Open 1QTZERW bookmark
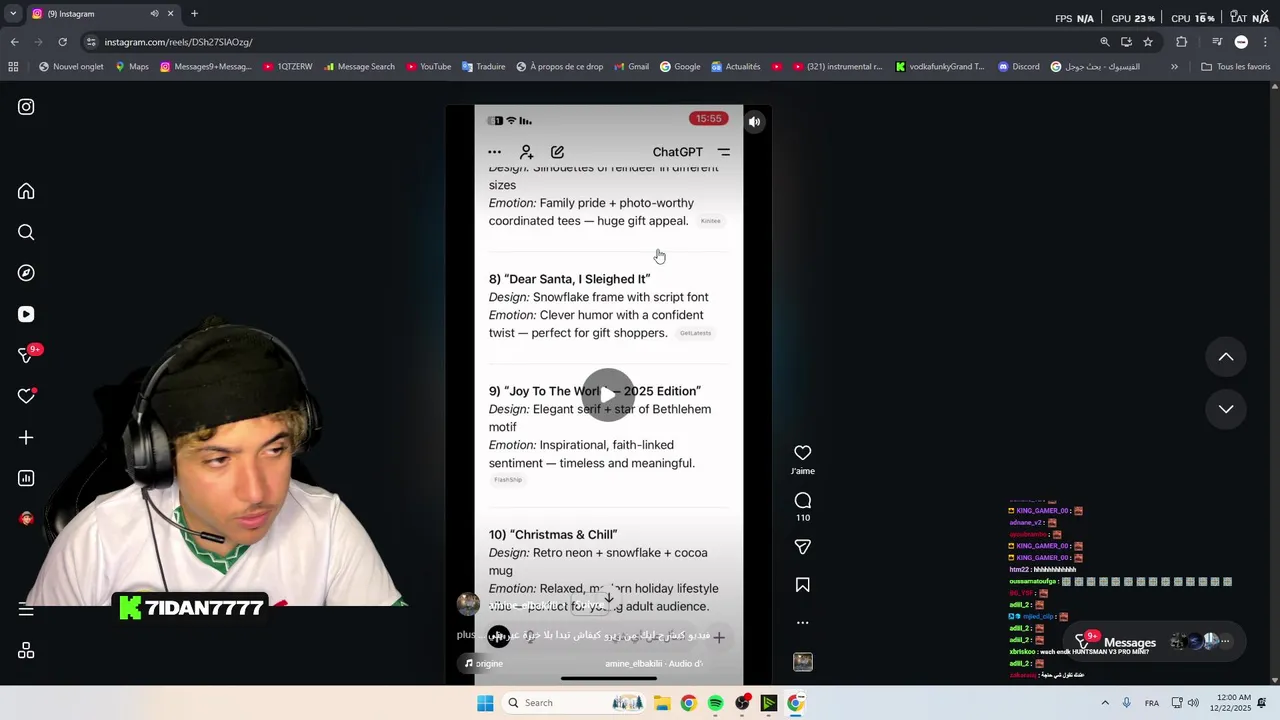Viewport: 1280px width, 720px height. click(288, 67)
